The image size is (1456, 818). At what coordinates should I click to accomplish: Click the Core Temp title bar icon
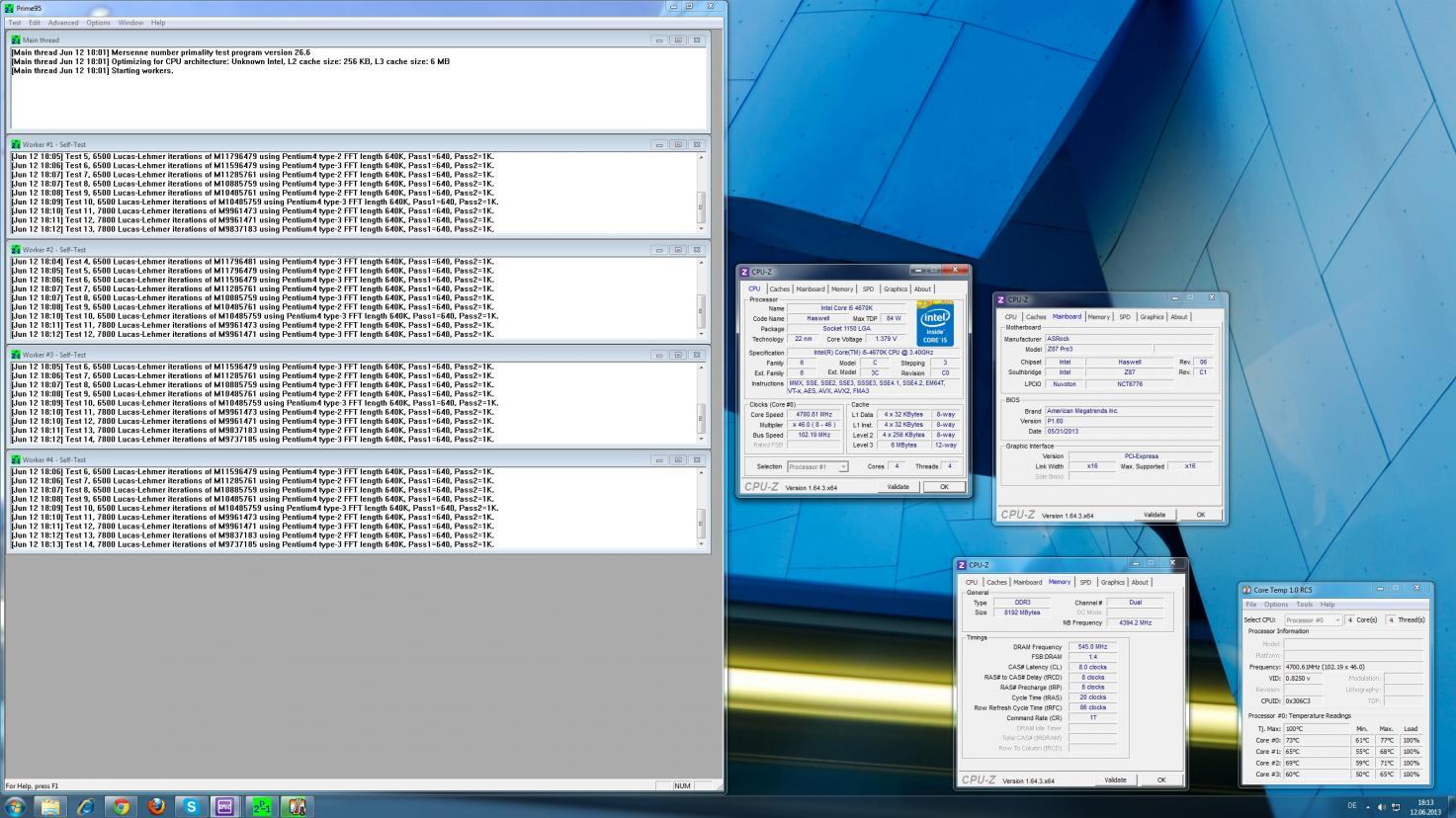click(1247, 590)
